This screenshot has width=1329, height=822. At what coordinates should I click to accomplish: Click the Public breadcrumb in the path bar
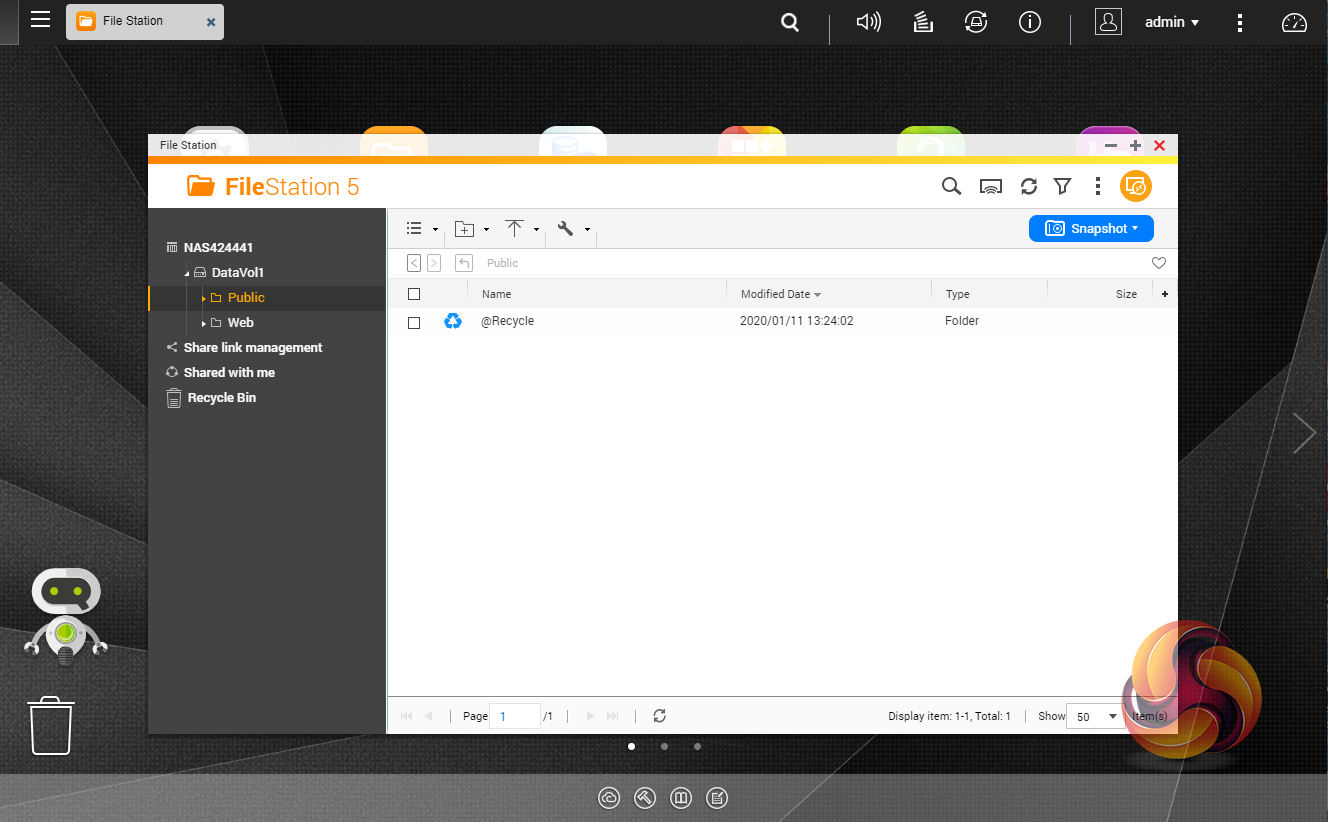tap(502, 263)
